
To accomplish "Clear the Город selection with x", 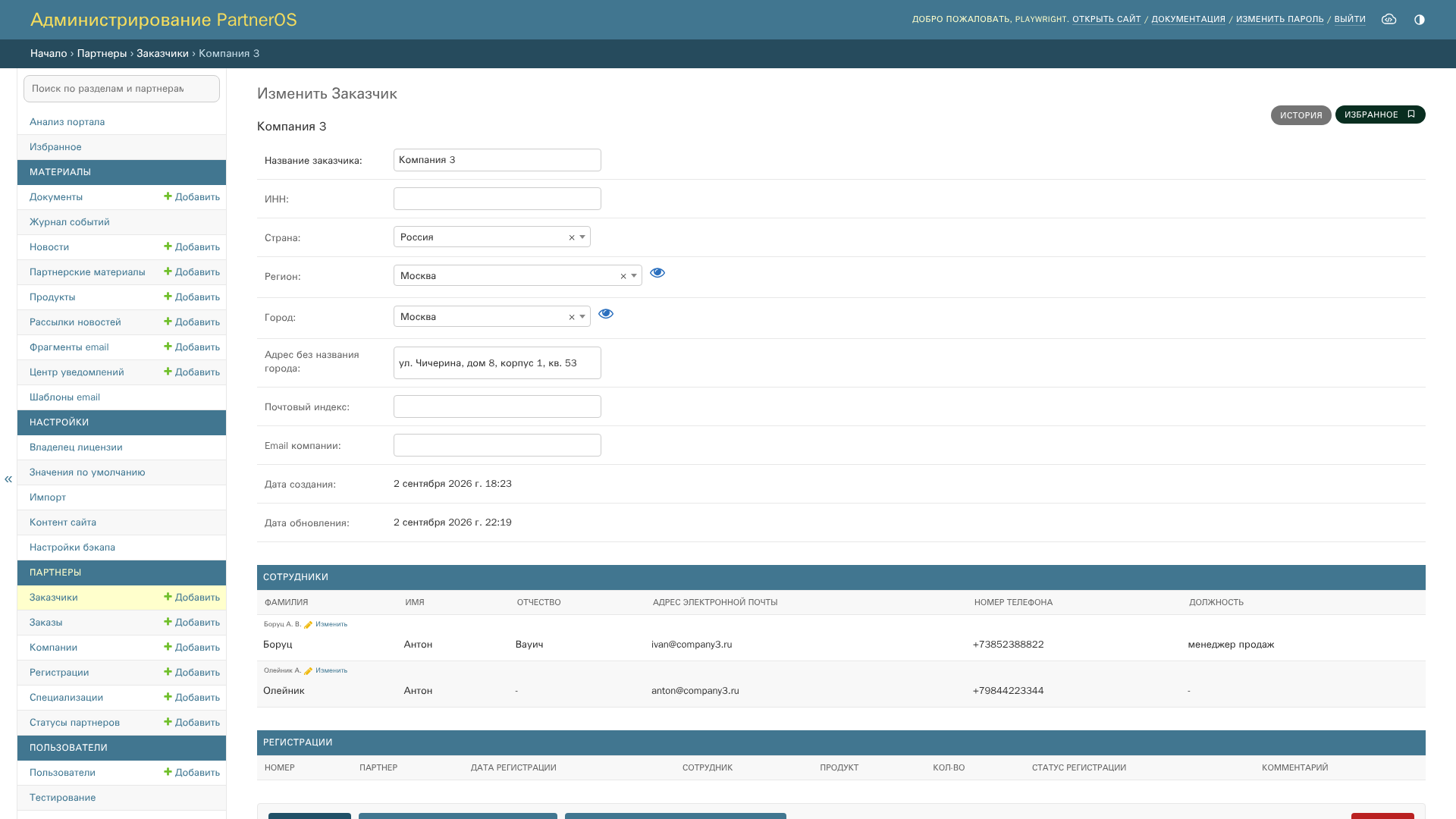I will pos(572,318).
